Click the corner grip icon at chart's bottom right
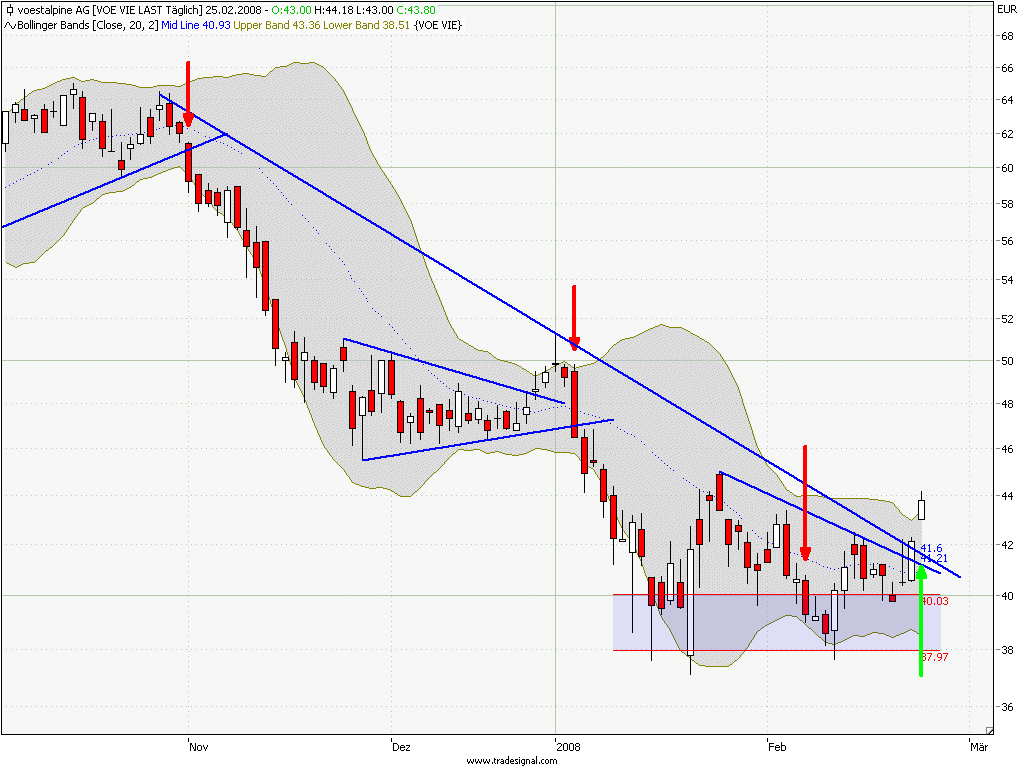This screenshot has height=768, width=1024. 989,731
